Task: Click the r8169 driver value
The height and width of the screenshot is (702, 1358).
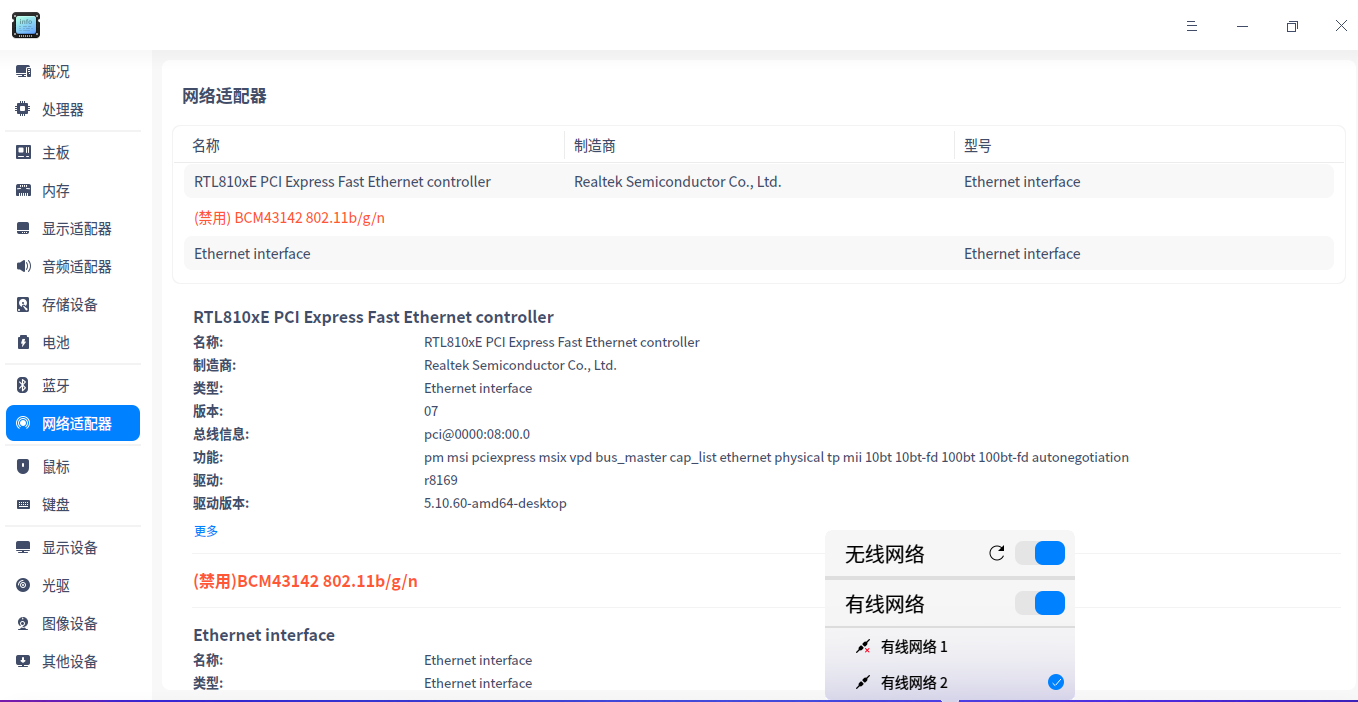Action: coord(441,480)
